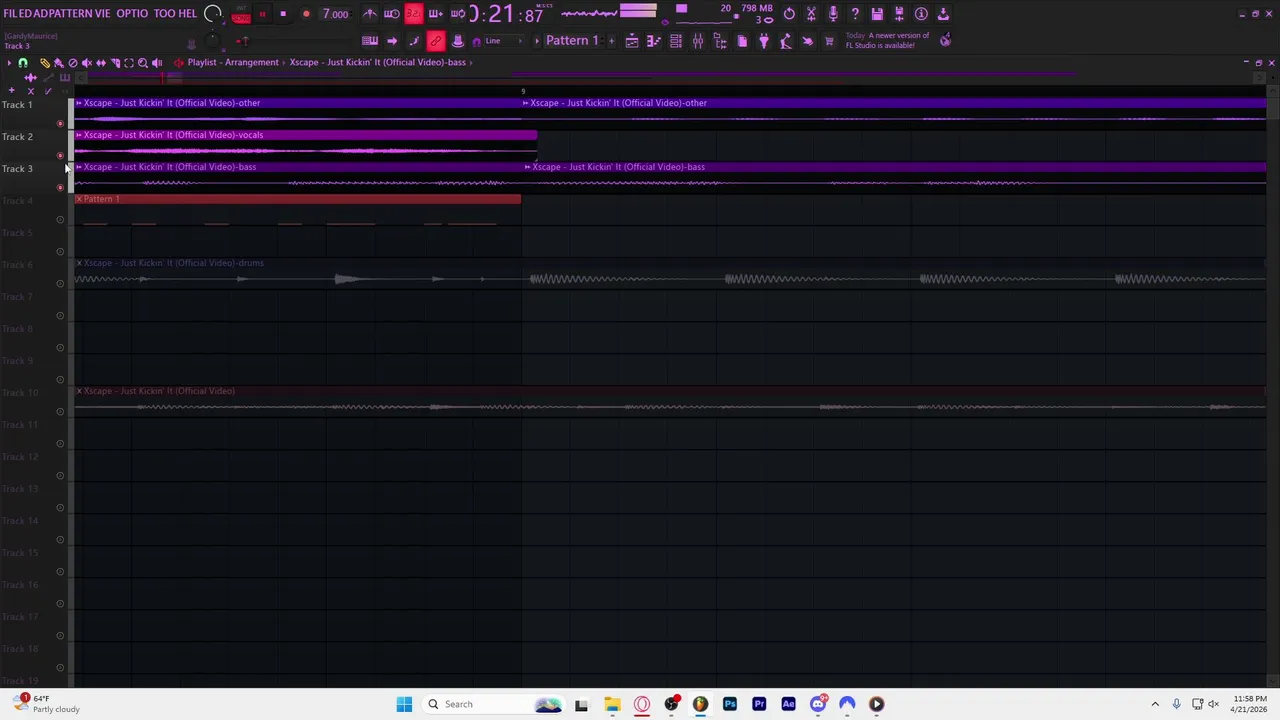Image resolution: width=1280 pixels, height=720 pixels.
Task: Open playlist options arrow menu
Action: click(x=9, y=62)
